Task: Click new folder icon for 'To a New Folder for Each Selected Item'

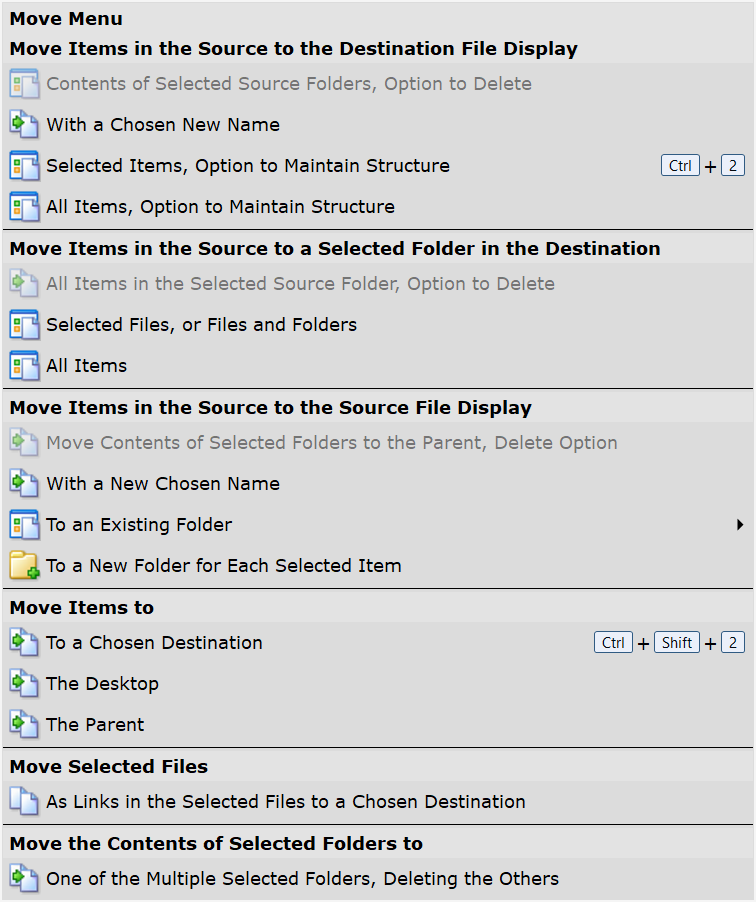Action: click(x=23, y=566)
